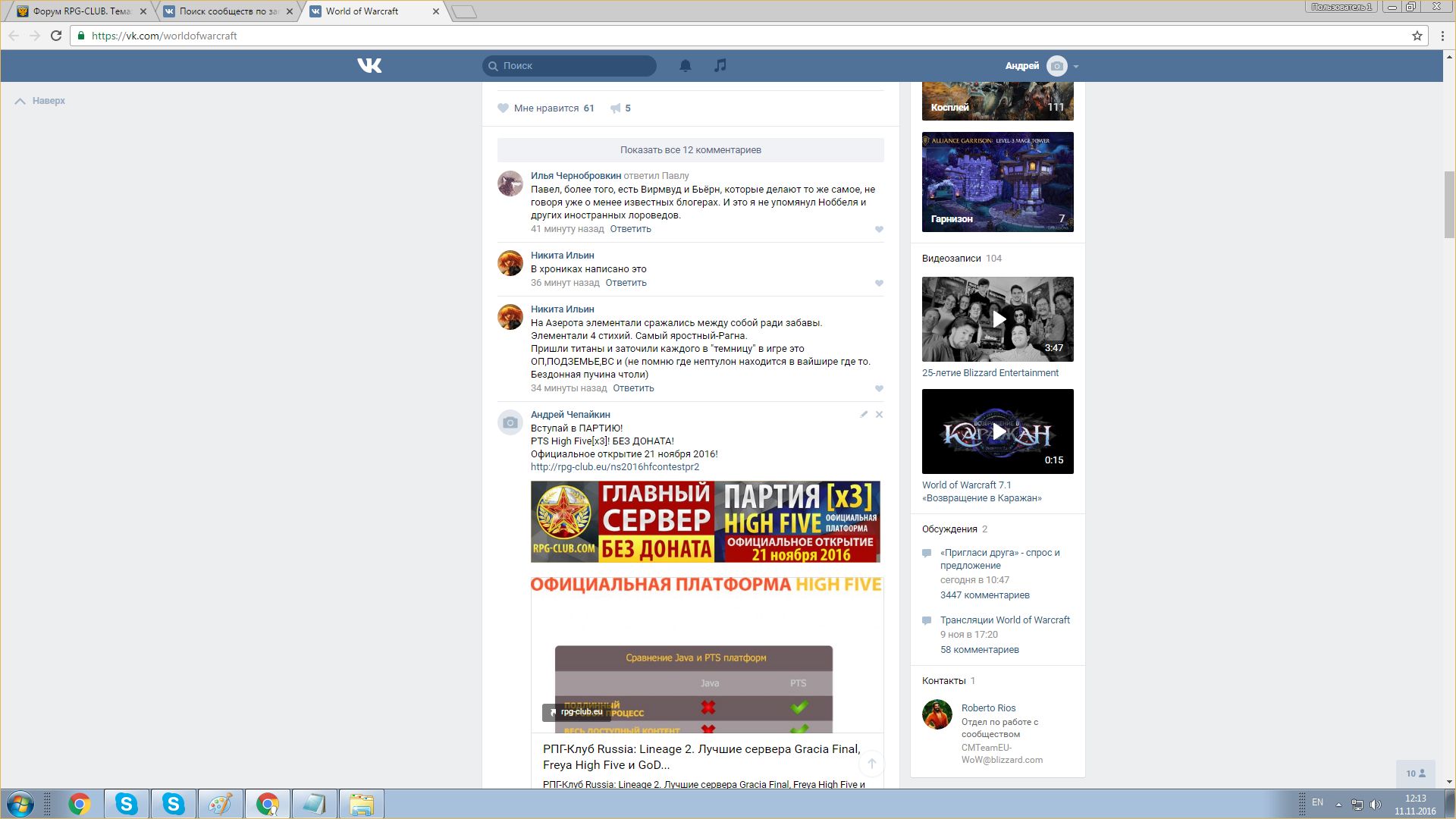Reply to Илья Чернобровкин's comment
The width and height of the screenshot is (1456, 819).
pyautogui.click(x=630, y=229)
